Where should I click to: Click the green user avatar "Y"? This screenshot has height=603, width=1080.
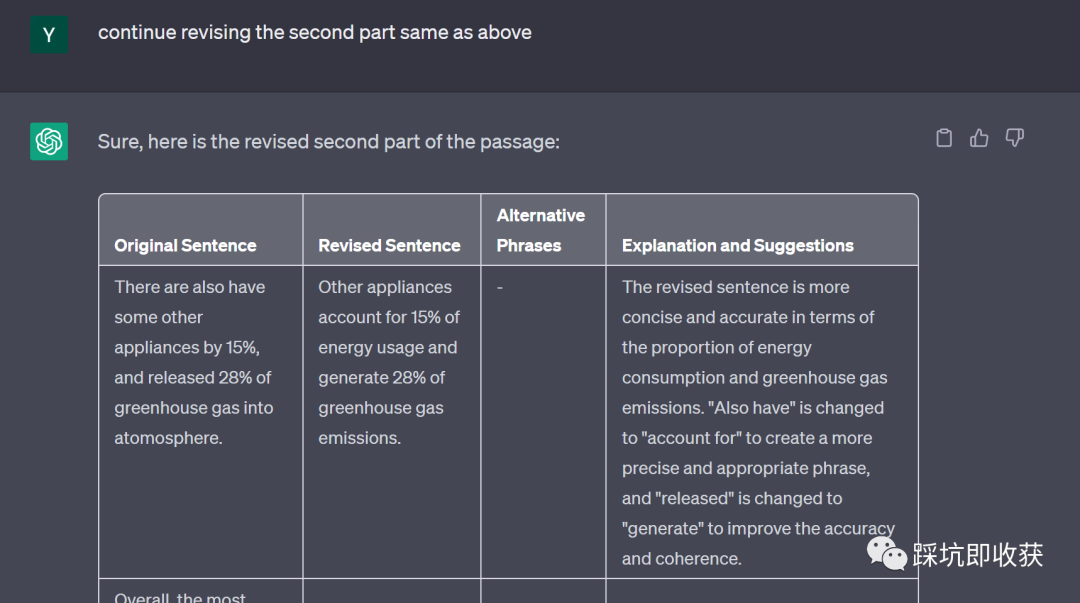tap(49, 34)
